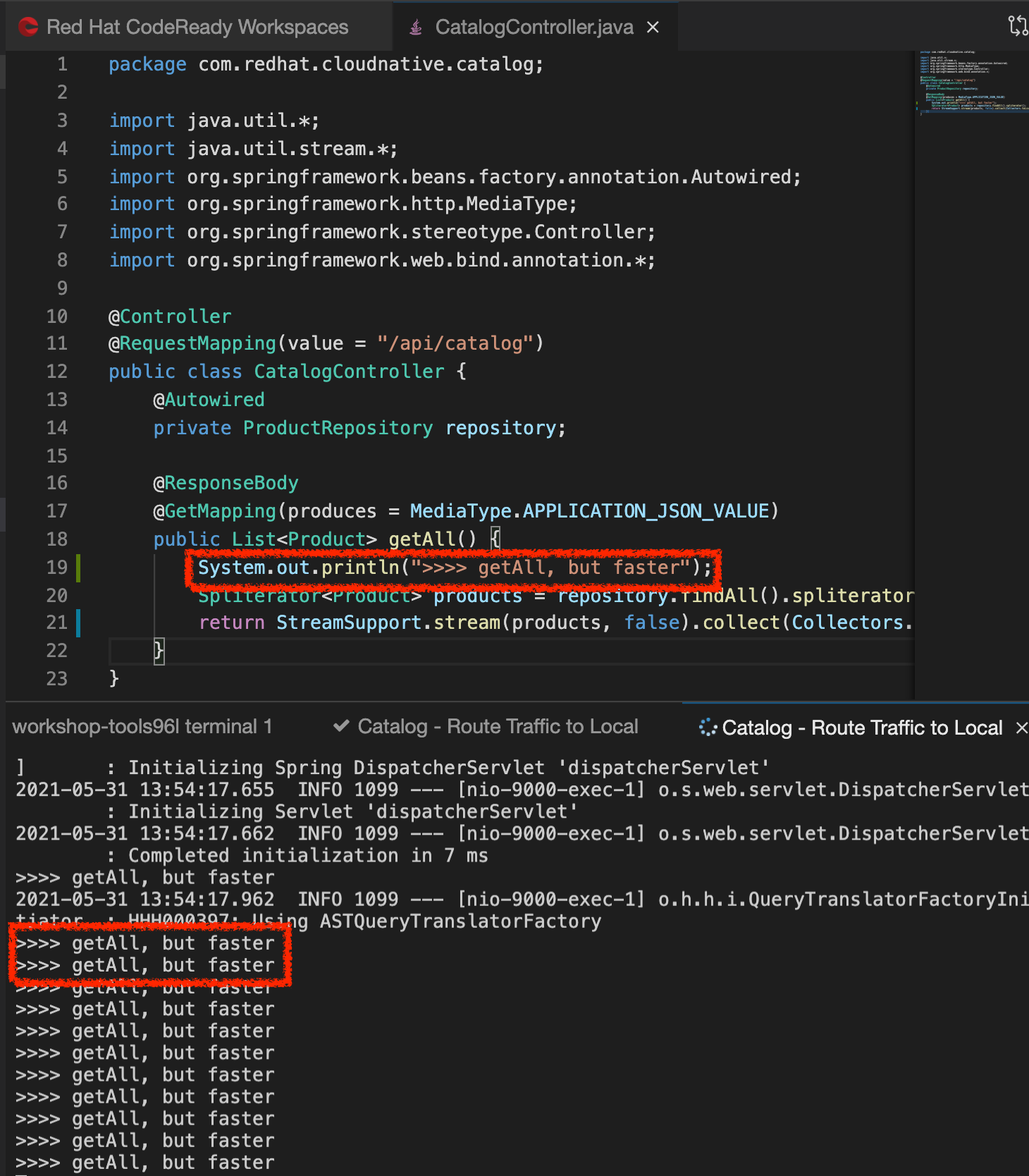The width and height of the screenshot is (1029, 1176).
Task: Click the blue change marker beside line 21
Action: point(78,623)
